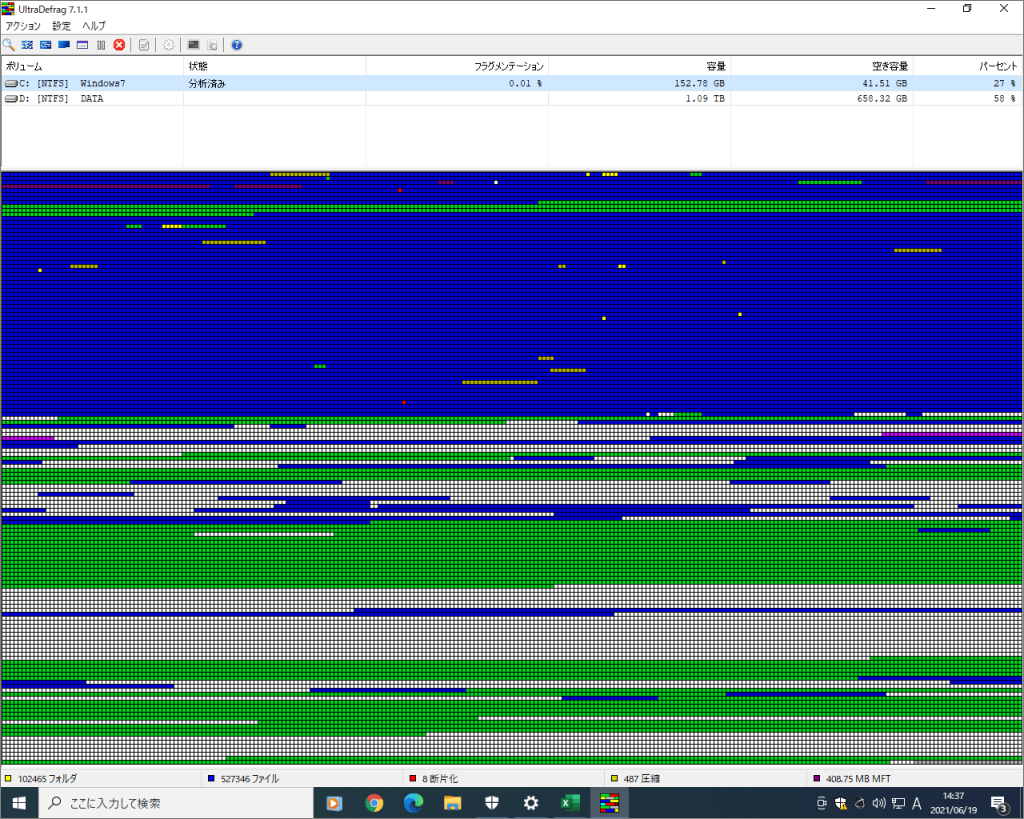Click the フラグメンテーション column header
Screen dimensions: 1024x819
(x=457, y=66)
